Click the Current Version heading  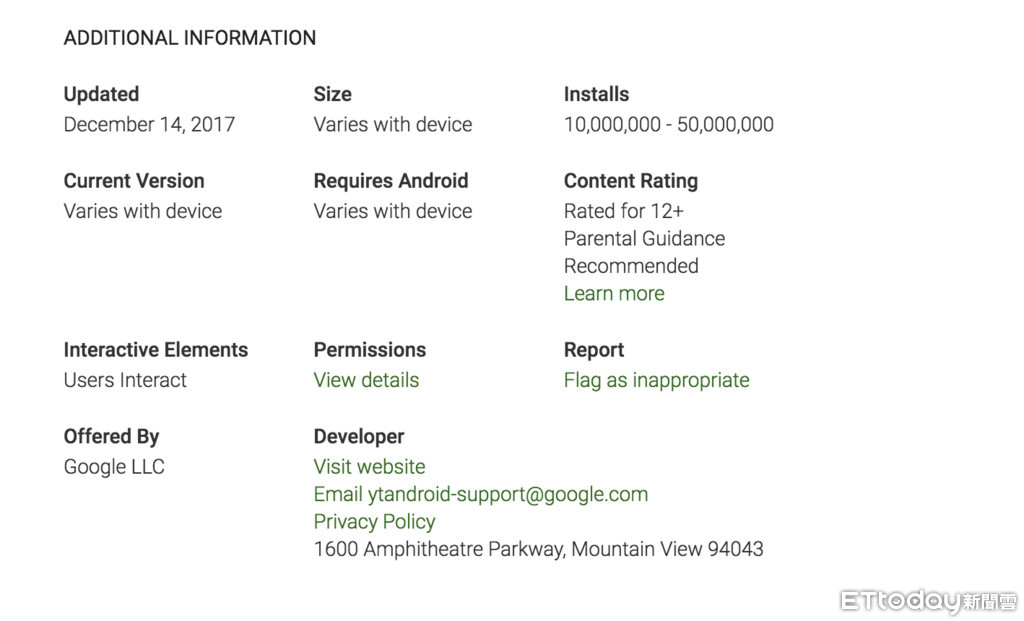tap(134, 181)
